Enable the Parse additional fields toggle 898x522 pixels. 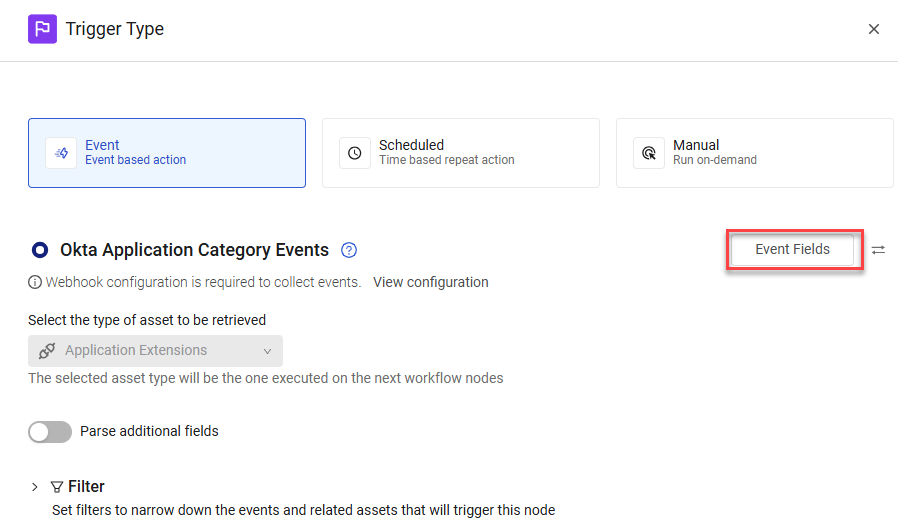[50, 432]
